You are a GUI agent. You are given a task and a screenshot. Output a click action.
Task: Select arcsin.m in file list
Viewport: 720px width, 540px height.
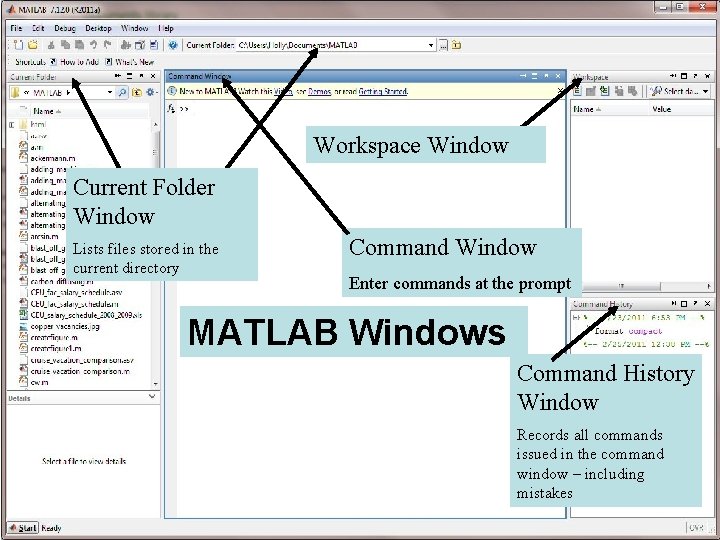44,236
